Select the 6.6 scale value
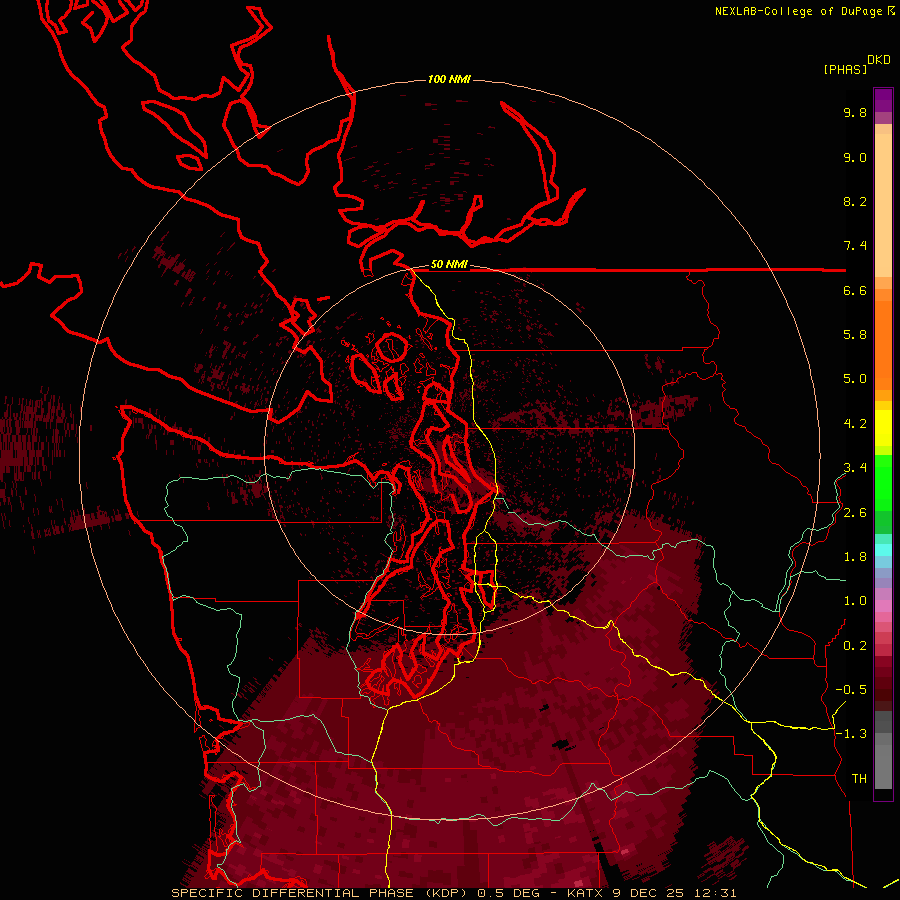 [x=855, y=290]
